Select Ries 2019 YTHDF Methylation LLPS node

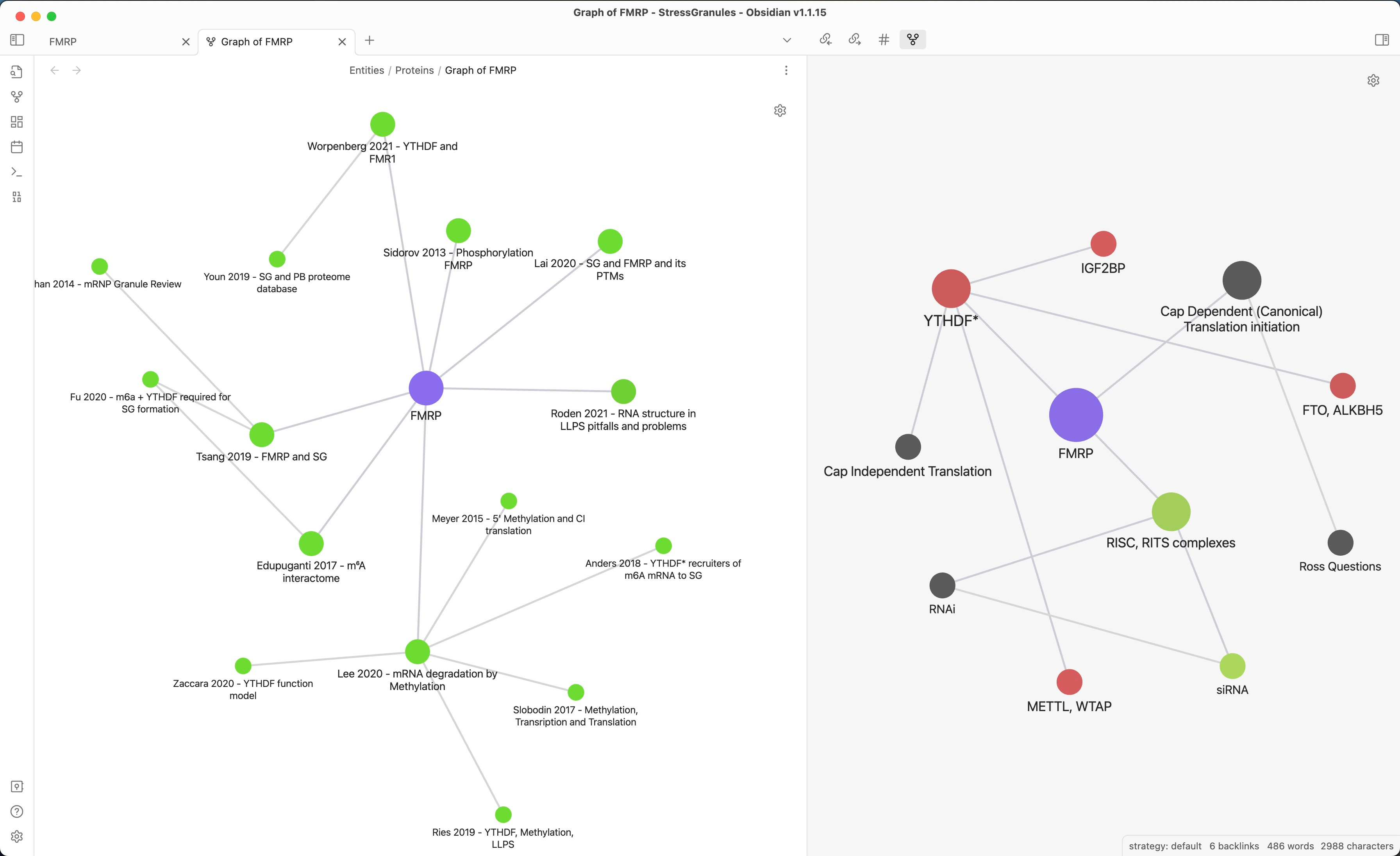[504, 815]
